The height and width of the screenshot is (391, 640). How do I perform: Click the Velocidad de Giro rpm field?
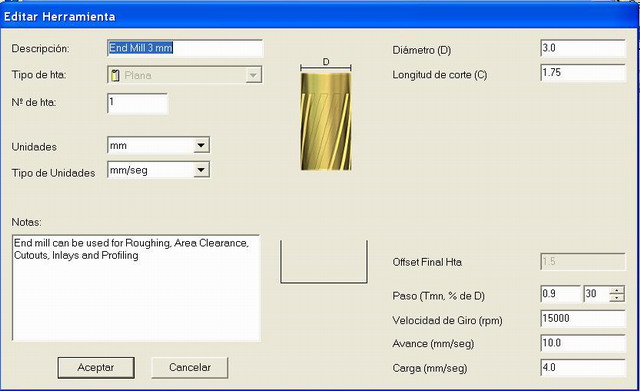tap(583, 318)
